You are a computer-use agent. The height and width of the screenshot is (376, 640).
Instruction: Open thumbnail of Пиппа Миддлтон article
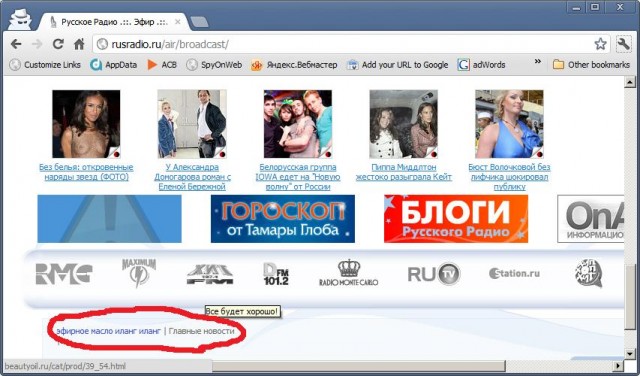click(x=404, y=124)
